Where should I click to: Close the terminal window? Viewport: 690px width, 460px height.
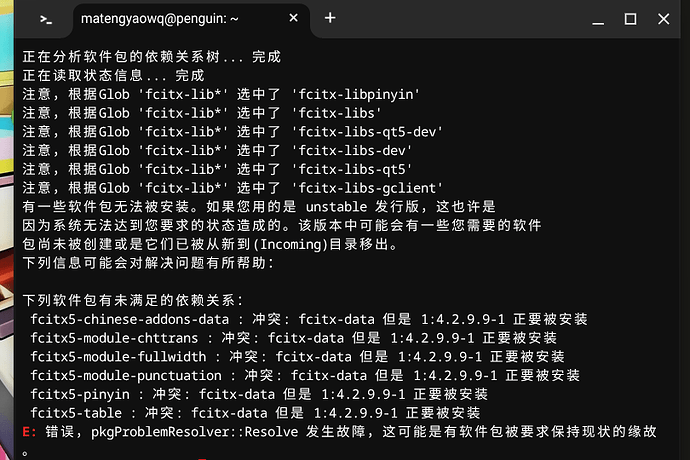click(x=664, y=19)
